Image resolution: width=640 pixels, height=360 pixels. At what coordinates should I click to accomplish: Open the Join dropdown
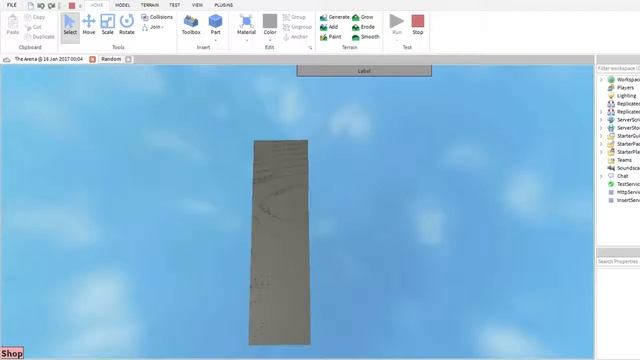[153, 27]
